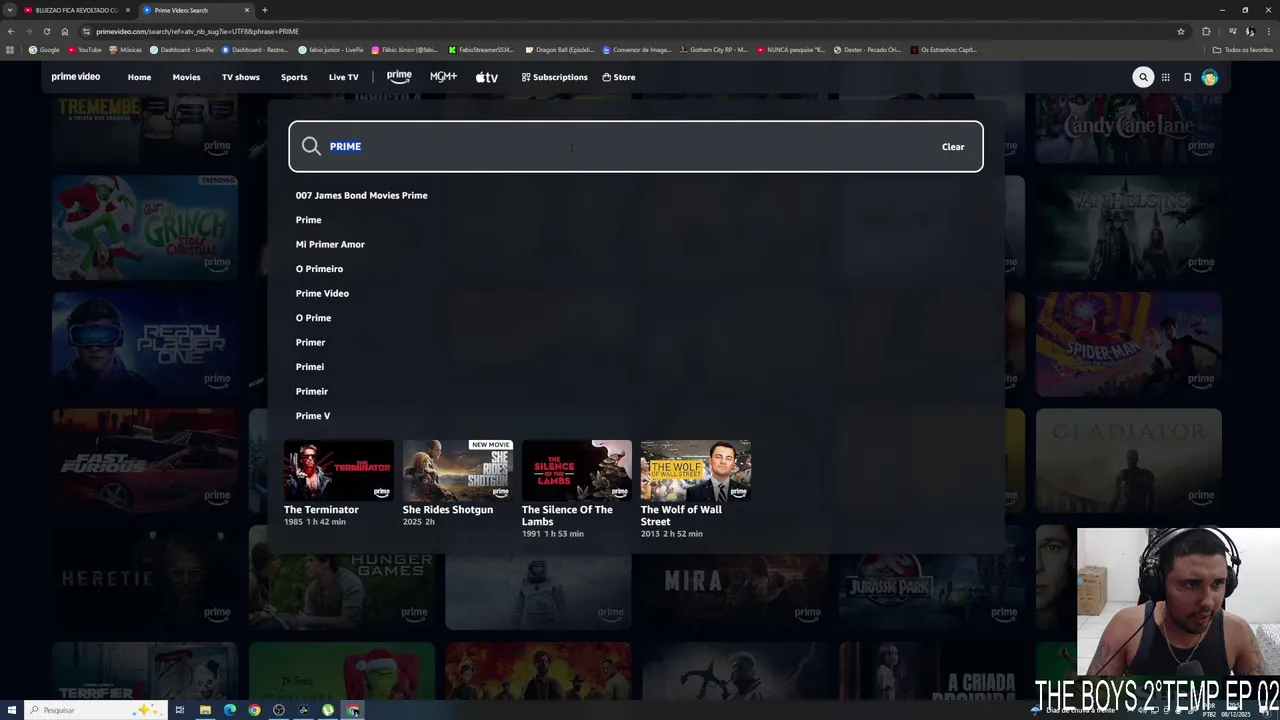
Task: Select suggestion Prime Video
Action: [322, 293]
